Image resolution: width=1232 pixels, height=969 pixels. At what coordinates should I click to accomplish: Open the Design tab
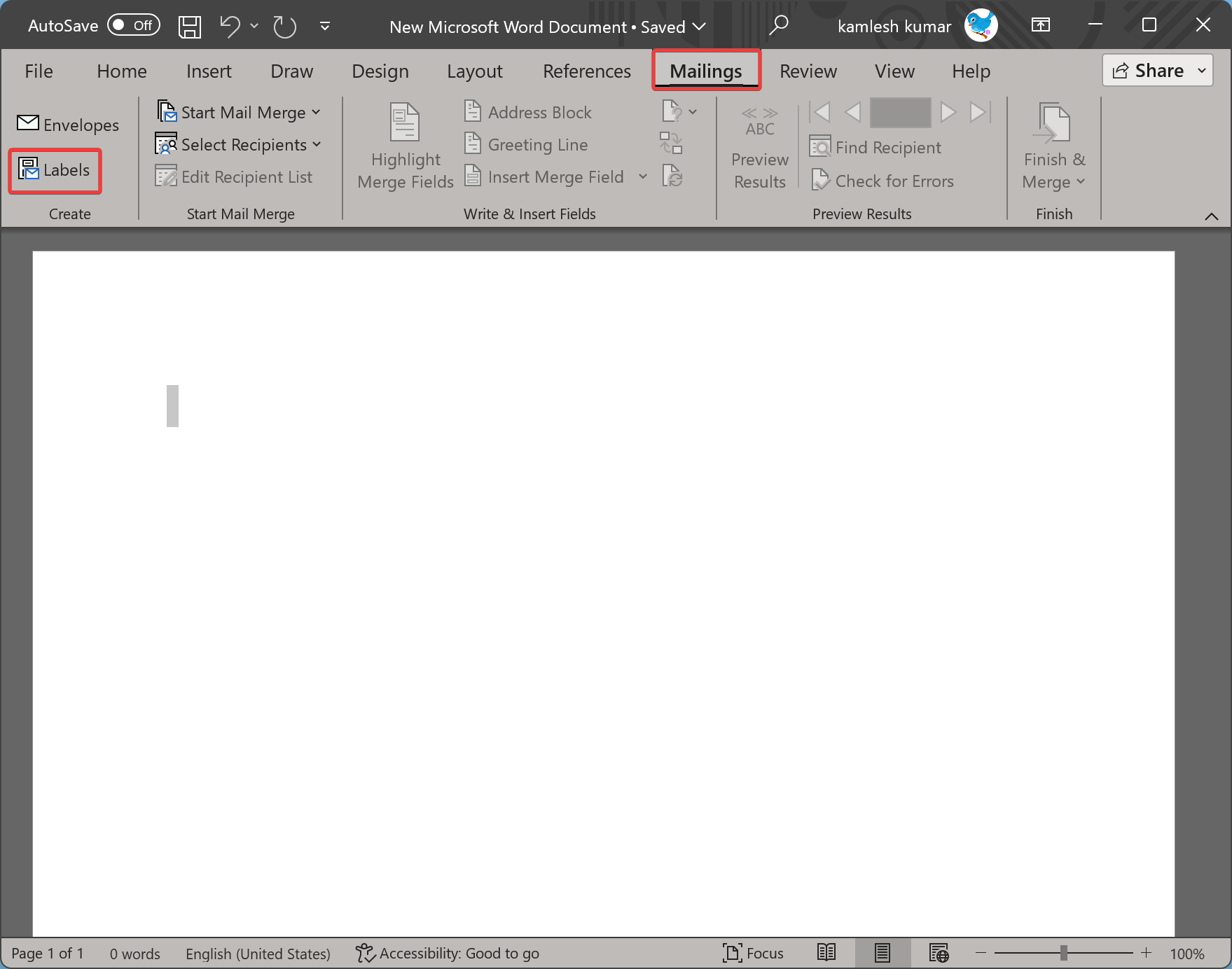click(380, 71)
